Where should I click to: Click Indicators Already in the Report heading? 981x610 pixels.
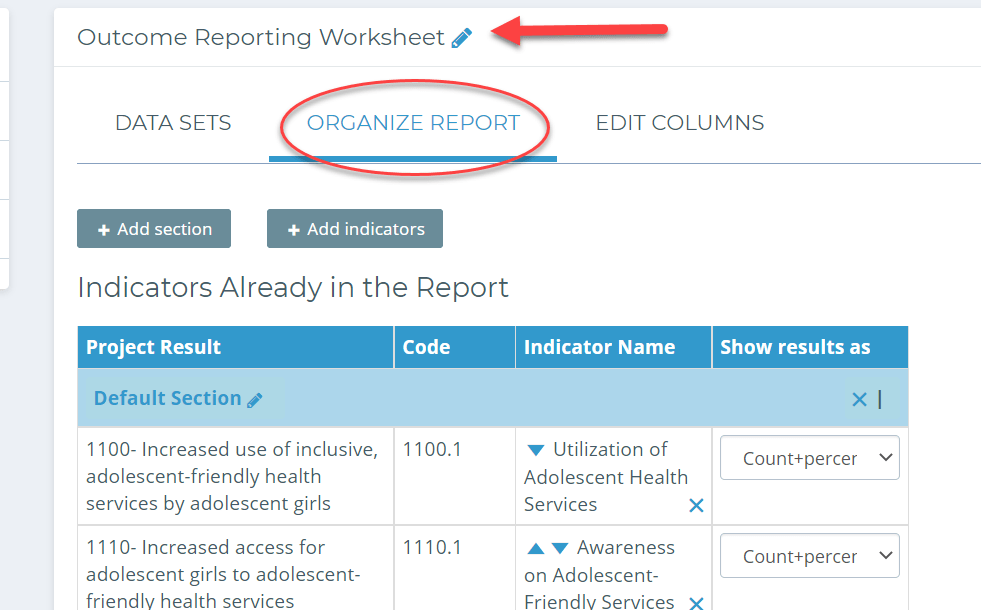pyautogui.click(x=293, y=288)
